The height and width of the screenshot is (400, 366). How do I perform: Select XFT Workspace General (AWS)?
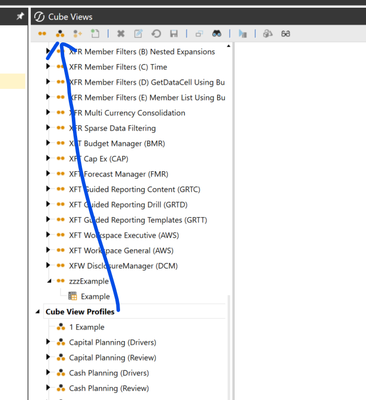click(x=121, y=251)
